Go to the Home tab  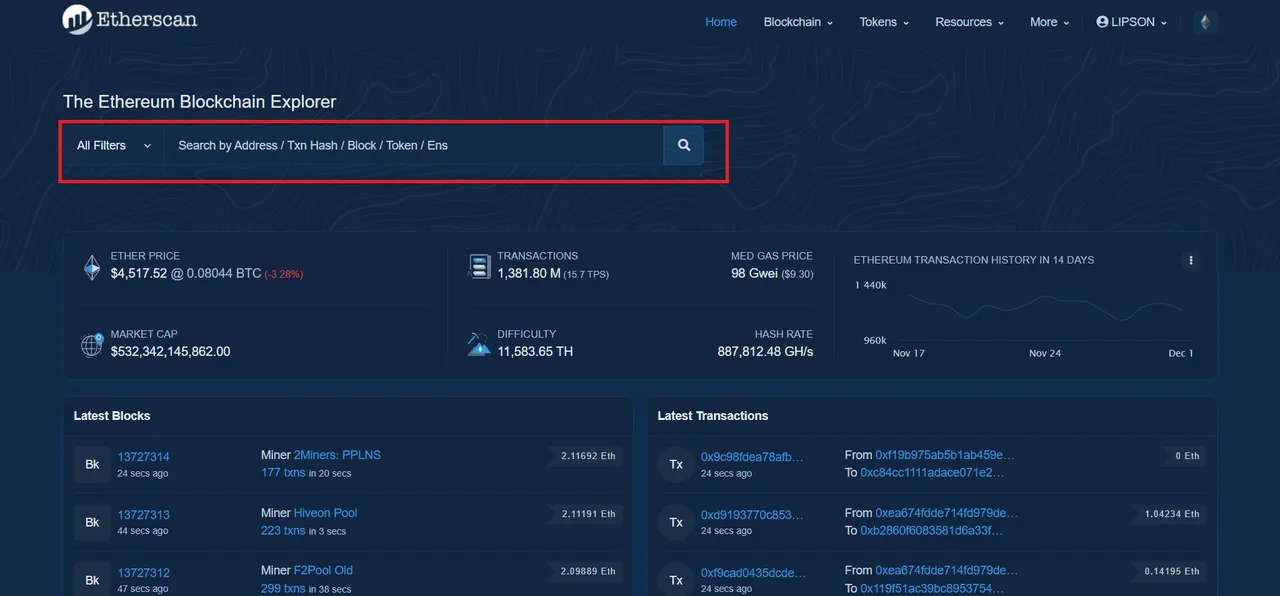(x=721, y=22)
